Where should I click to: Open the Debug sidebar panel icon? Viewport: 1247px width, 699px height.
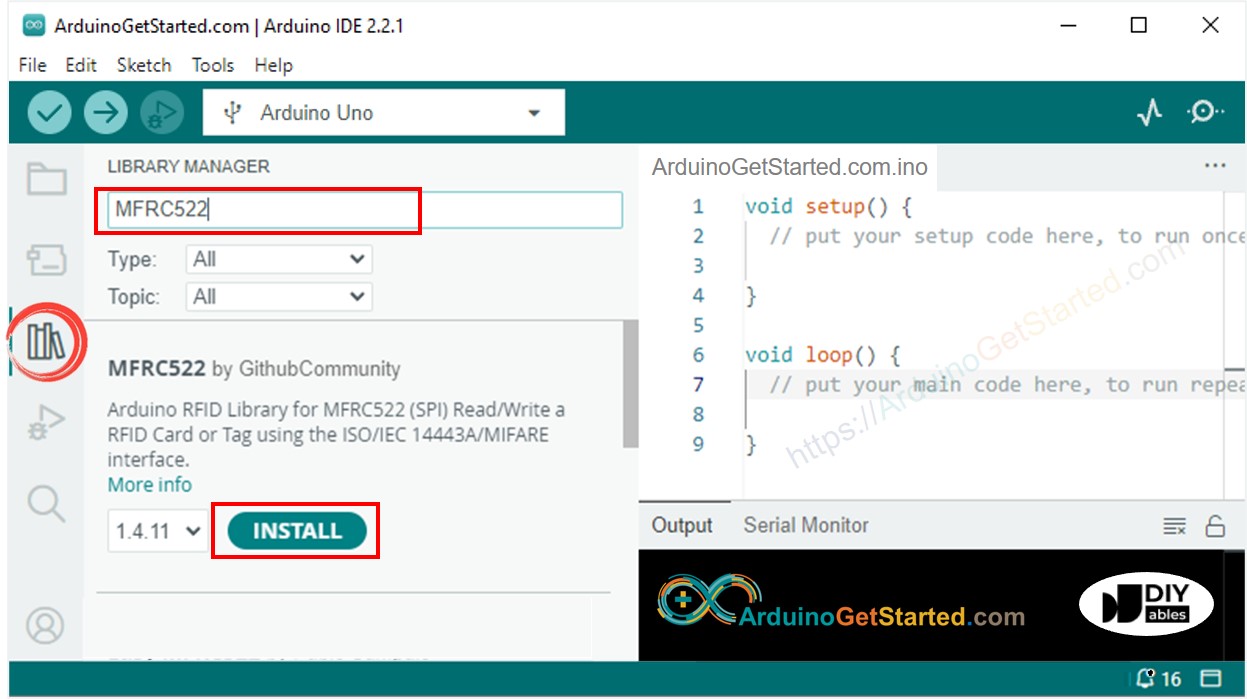pos(46,422)
